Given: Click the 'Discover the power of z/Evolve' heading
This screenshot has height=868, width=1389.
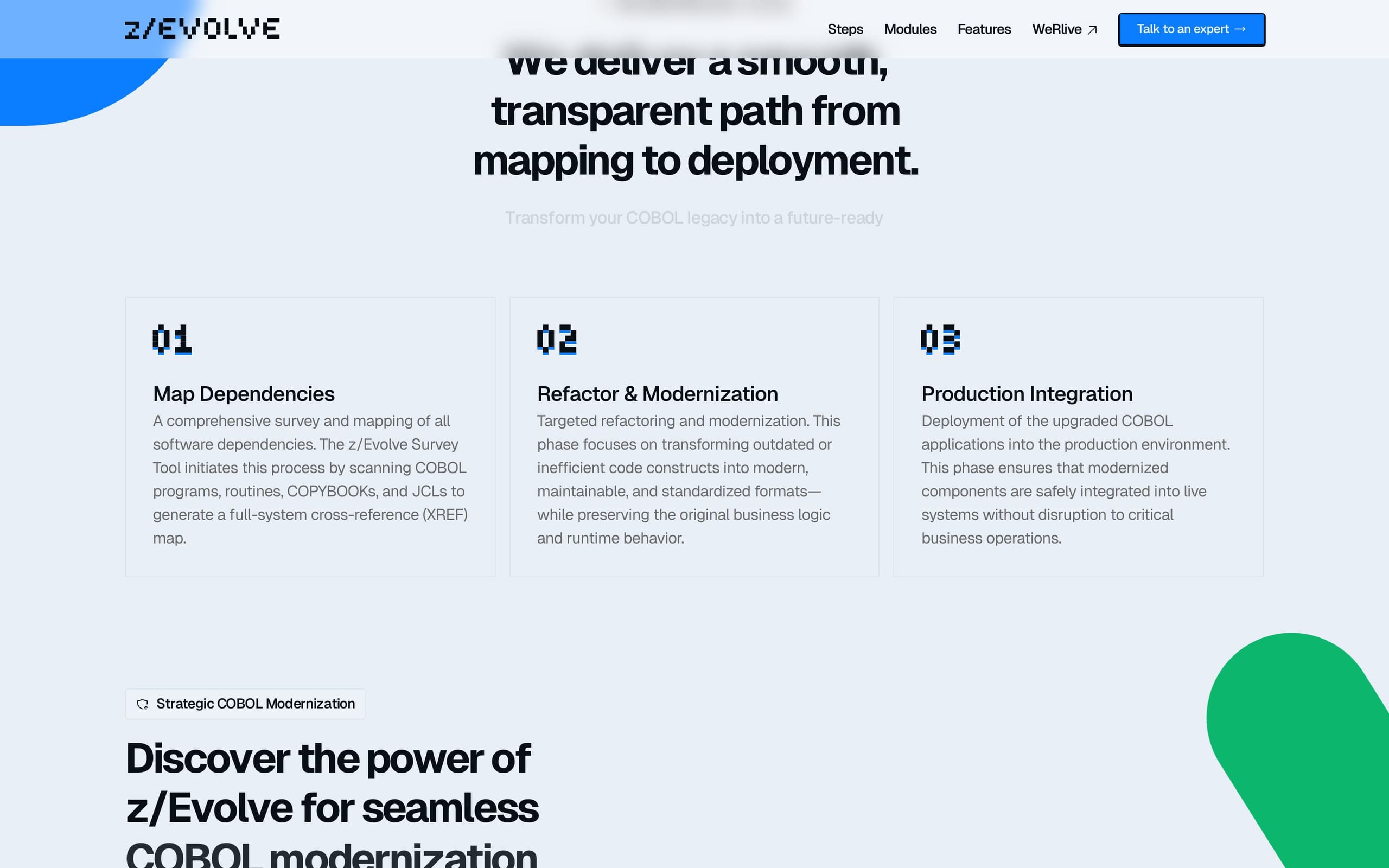Looking at the screenshot, I should click(x=332, y=803).
